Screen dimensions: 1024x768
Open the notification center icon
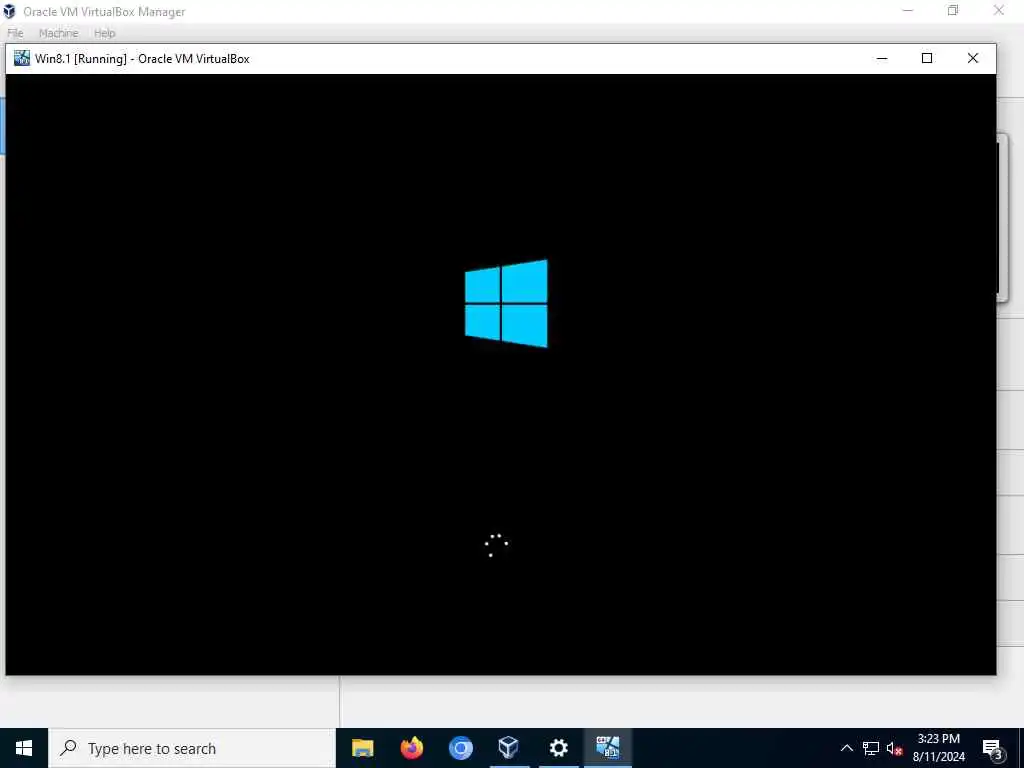[992, 748]
